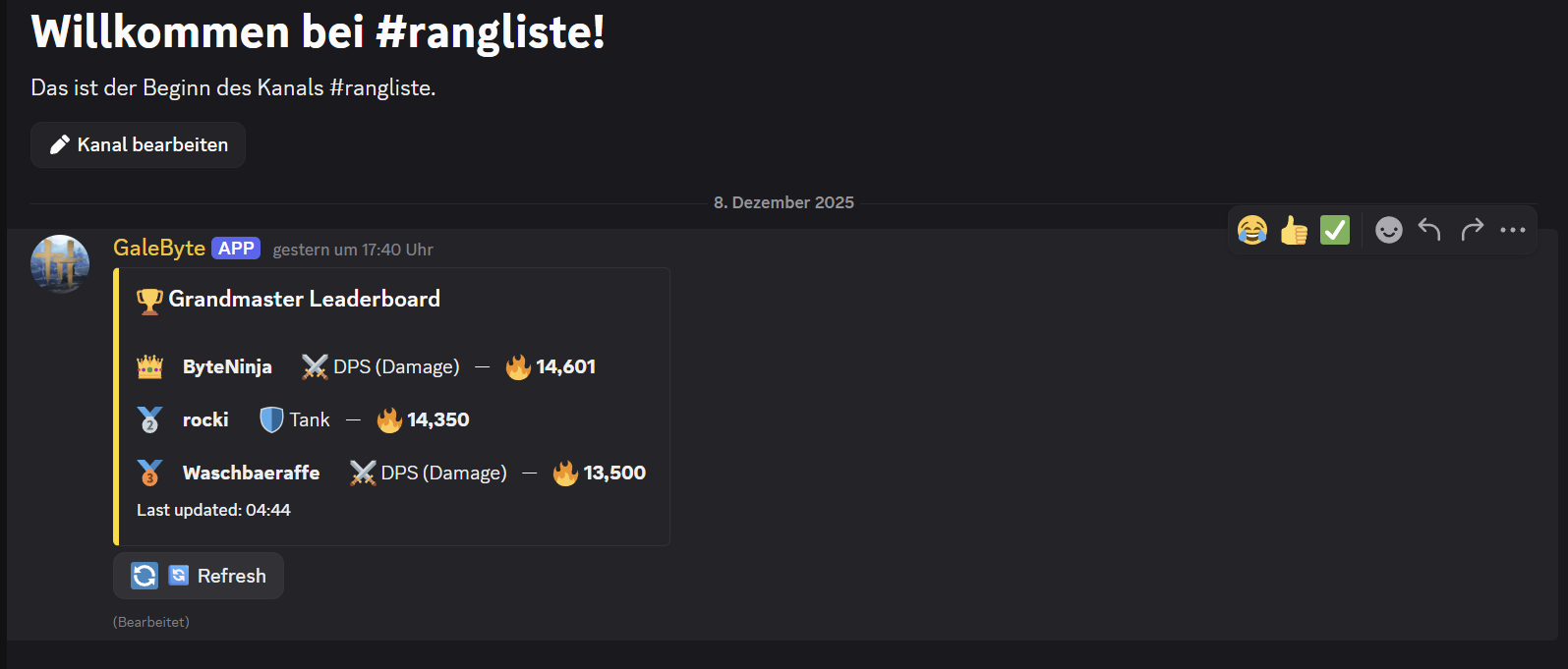Screen dimensions: 1568x669
Task: Click the Refresh button under the leaderboard
Action: pyautogui.click(x=199, y=576)
